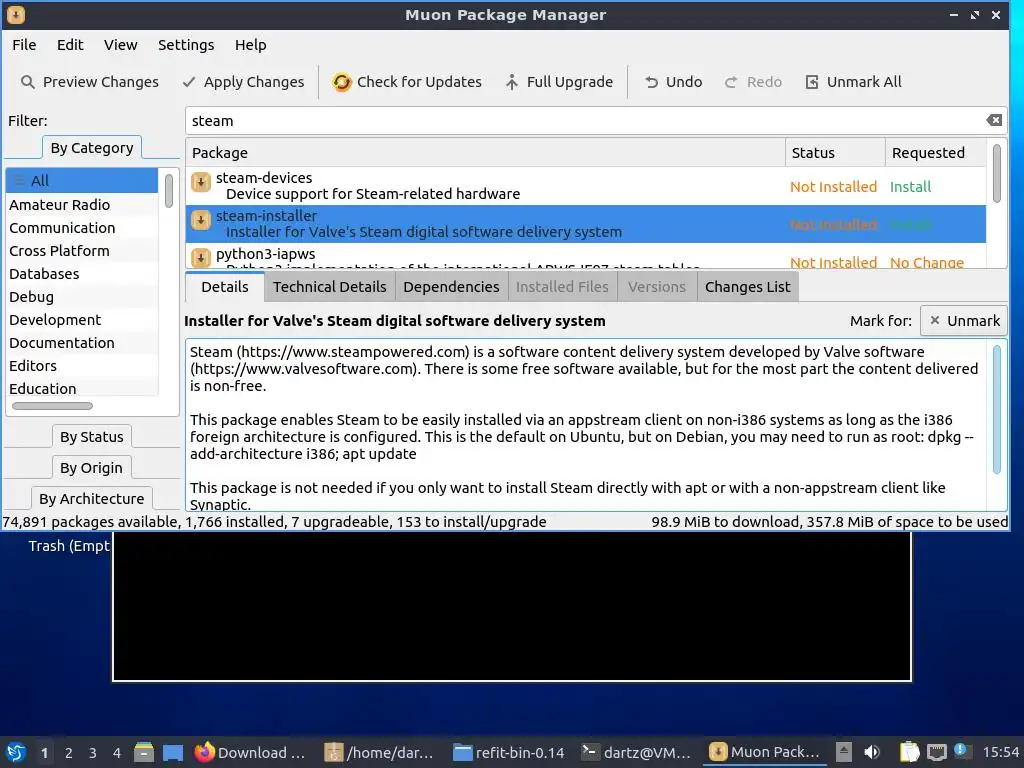
Task: Open the network/display tray icon
Action: point(936,752)
